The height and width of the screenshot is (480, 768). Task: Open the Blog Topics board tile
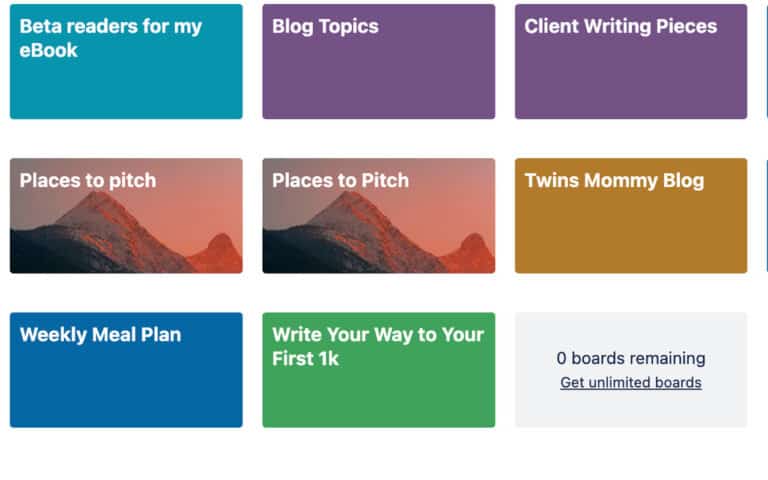(379, 62)
